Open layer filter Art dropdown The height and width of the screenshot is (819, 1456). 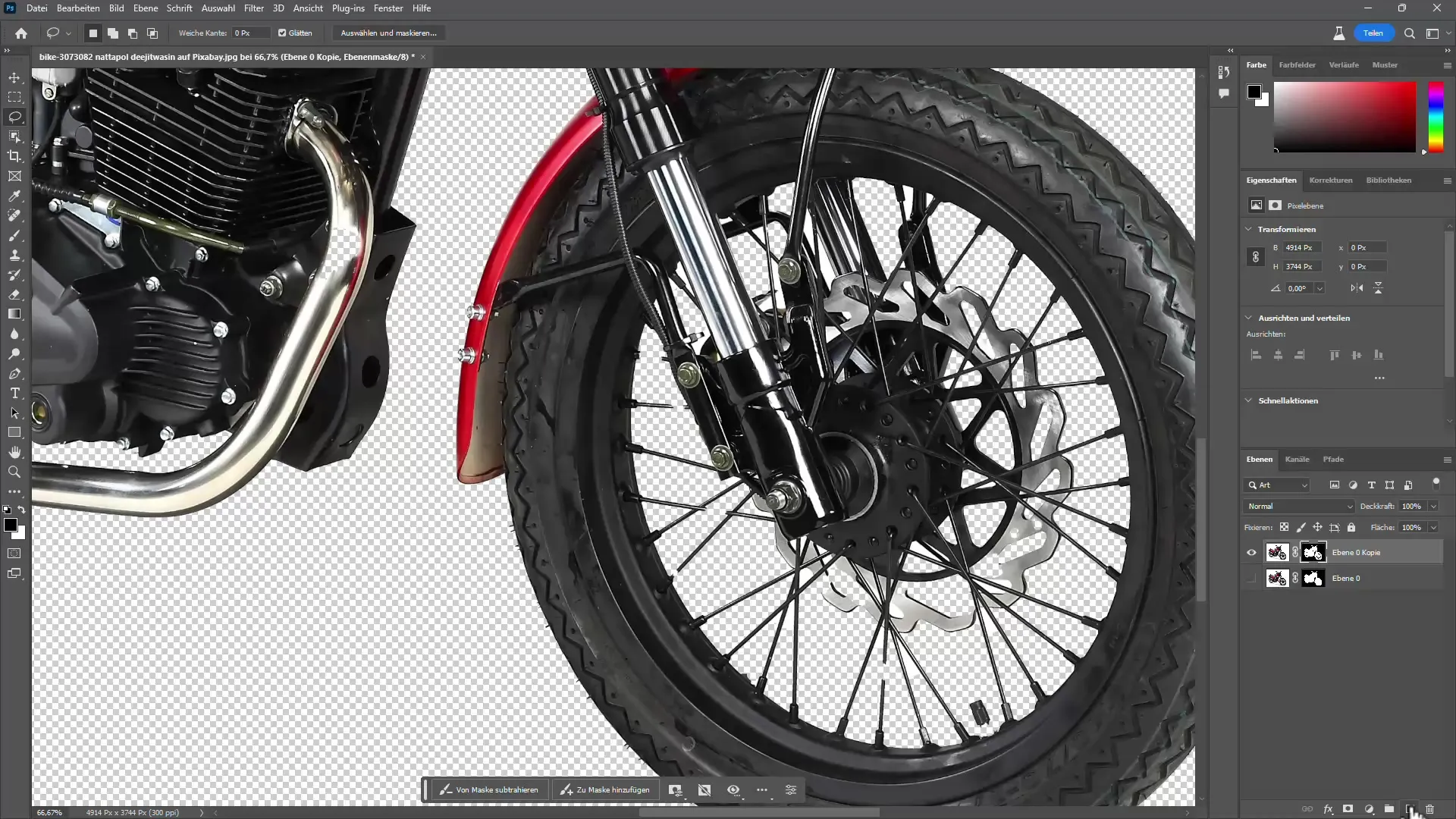tap(1277, 485)
